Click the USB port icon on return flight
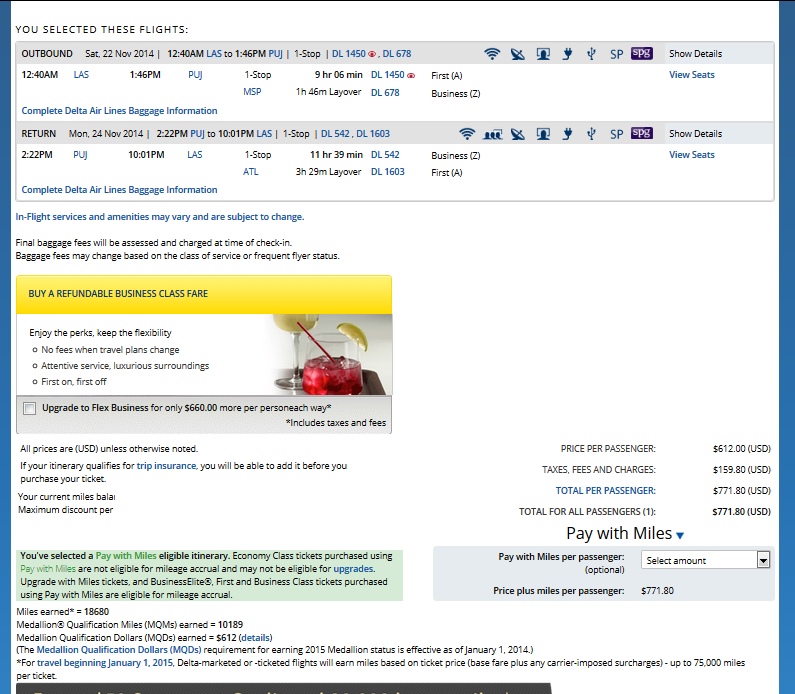795x694 pixels. point(592,134)
